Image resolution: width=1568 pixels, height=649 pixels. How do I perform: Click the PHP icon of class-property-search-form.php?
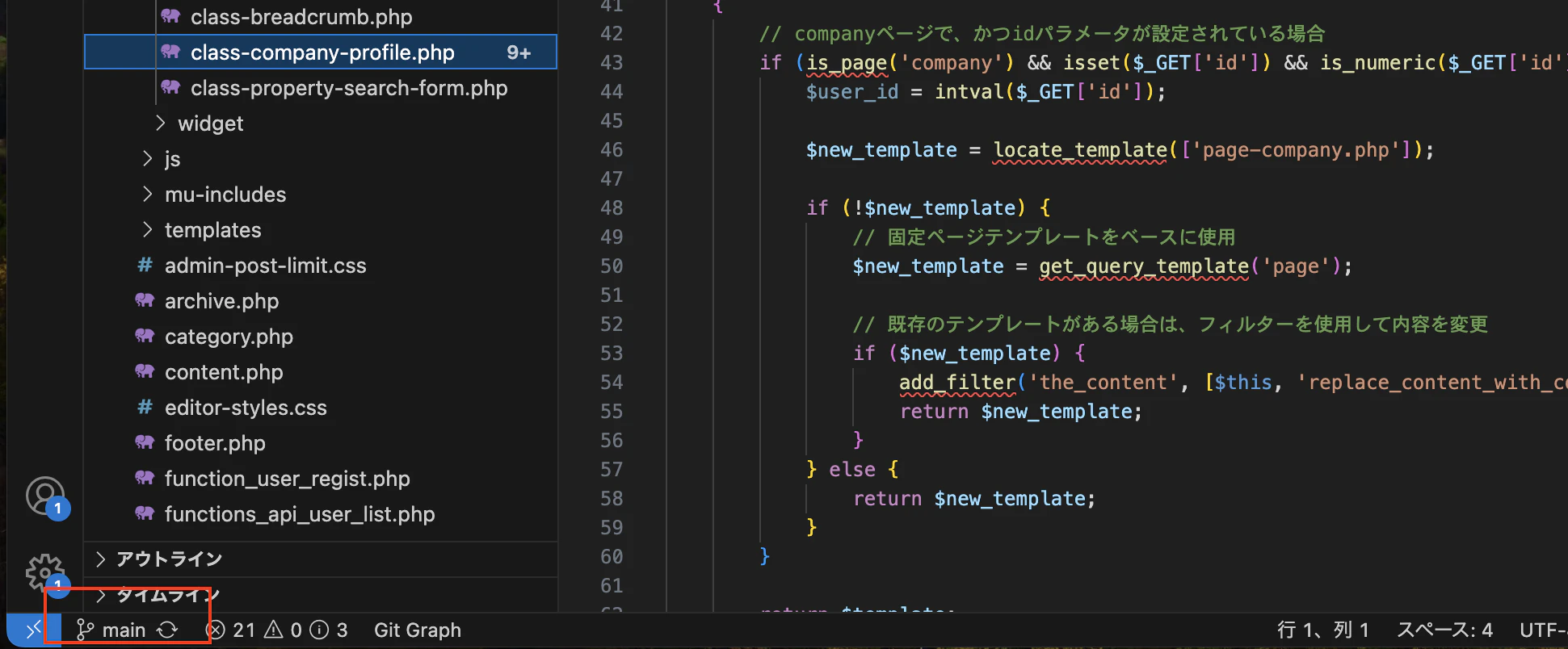coord(170,88)
